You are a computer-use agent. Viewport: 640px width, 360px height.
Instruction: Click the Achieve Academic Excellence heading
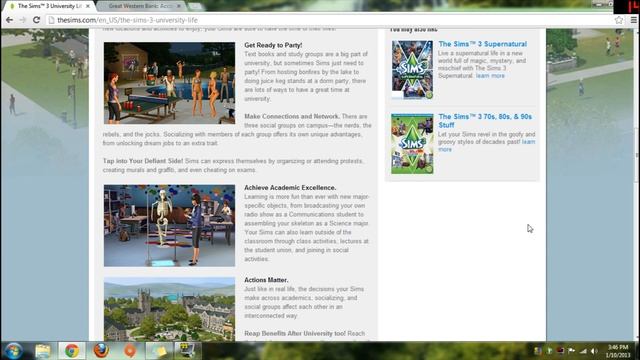coord(290,187)
